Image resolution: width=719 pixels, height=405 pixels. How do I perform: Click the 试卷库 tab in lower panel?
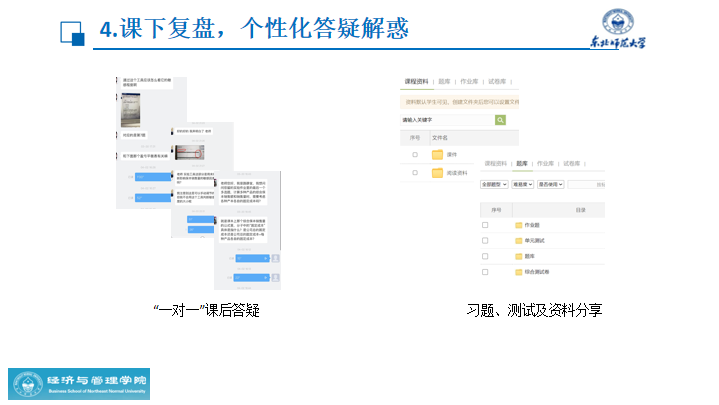coord(571,162)
